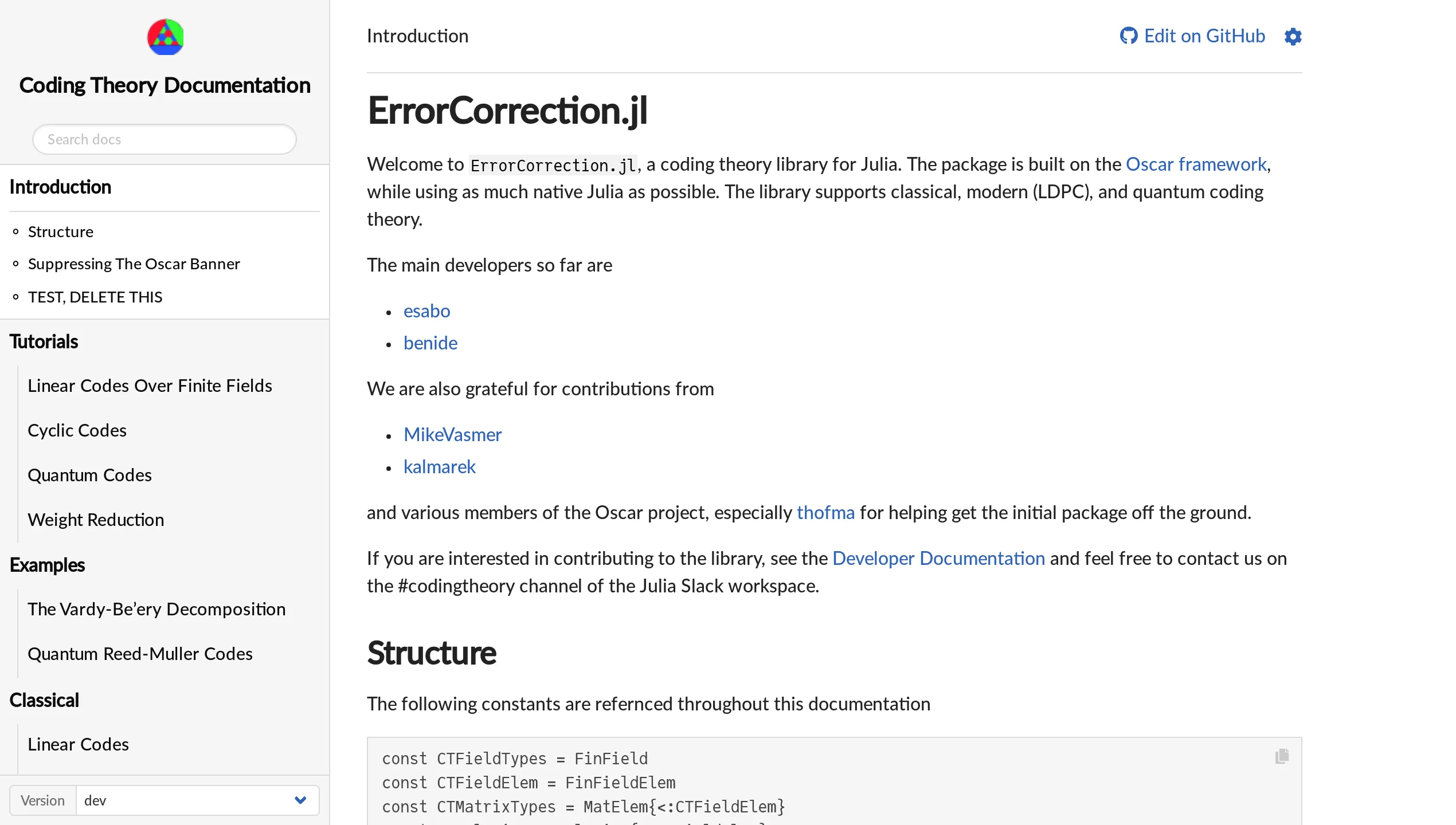Open MikeVasmer contributor link
The height and width of the screenshot is (825, 1456).
click(x=452, y=434)
